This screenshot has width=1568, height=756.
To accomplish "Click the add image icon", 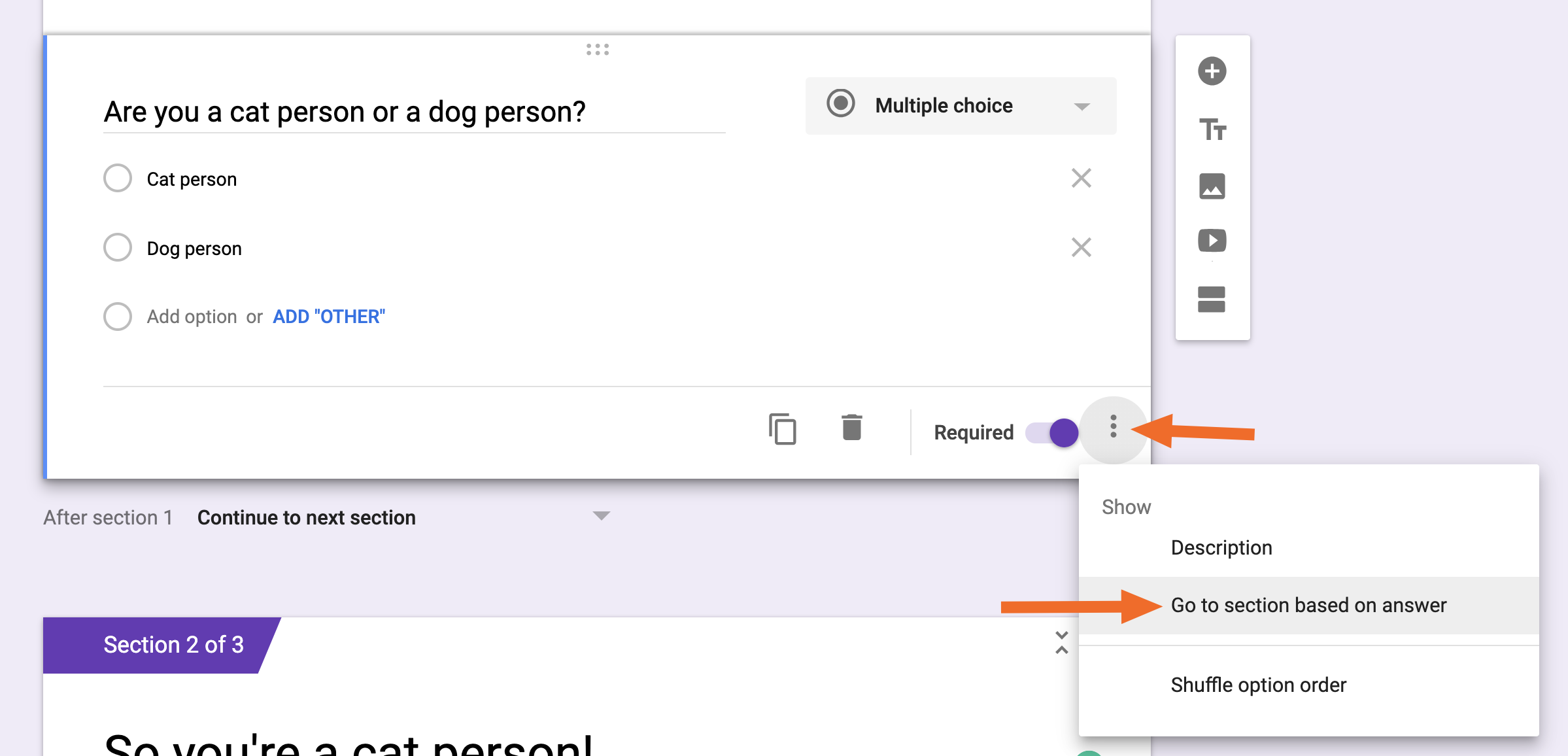I will tap(1214, 187).
